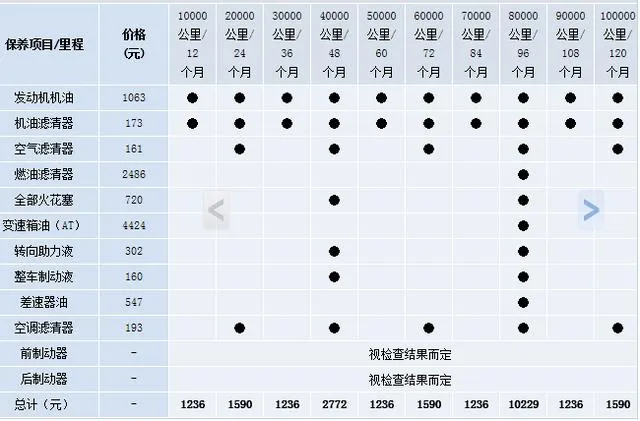Select the 保养项目/里程 header cell
The height and width of the screenshot is (421, 640).
tap(49, 44)
